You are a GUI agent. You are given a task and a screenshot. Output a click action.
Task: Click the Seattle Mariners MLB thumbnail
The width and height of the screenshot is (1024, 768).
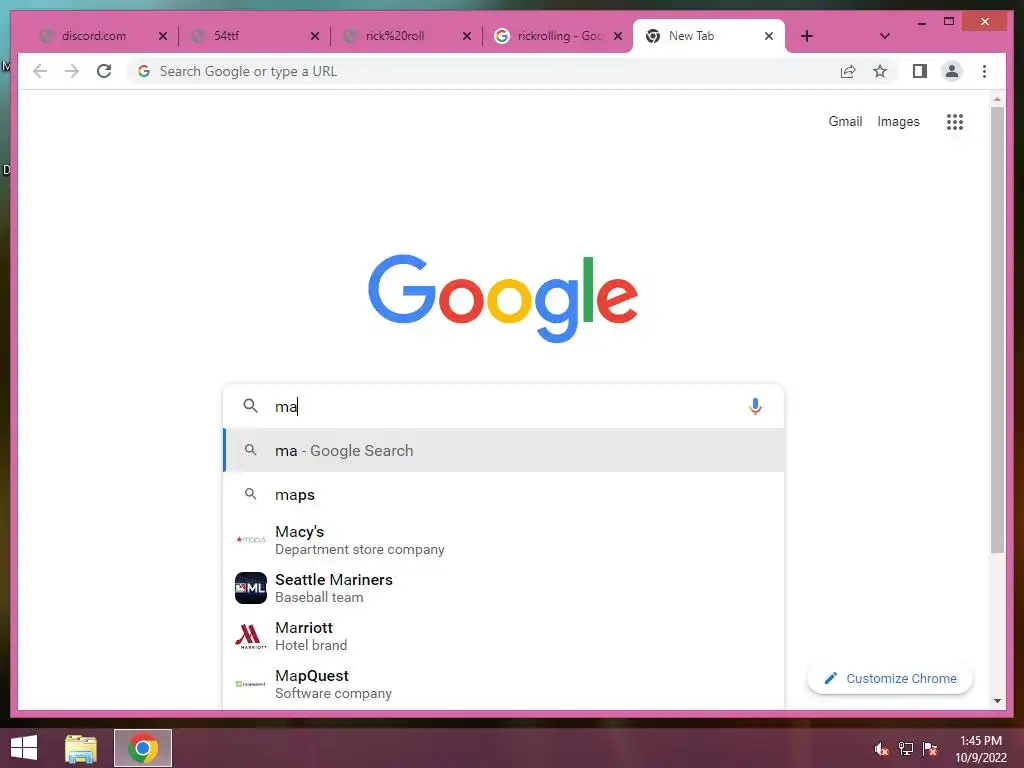[251, 588]
